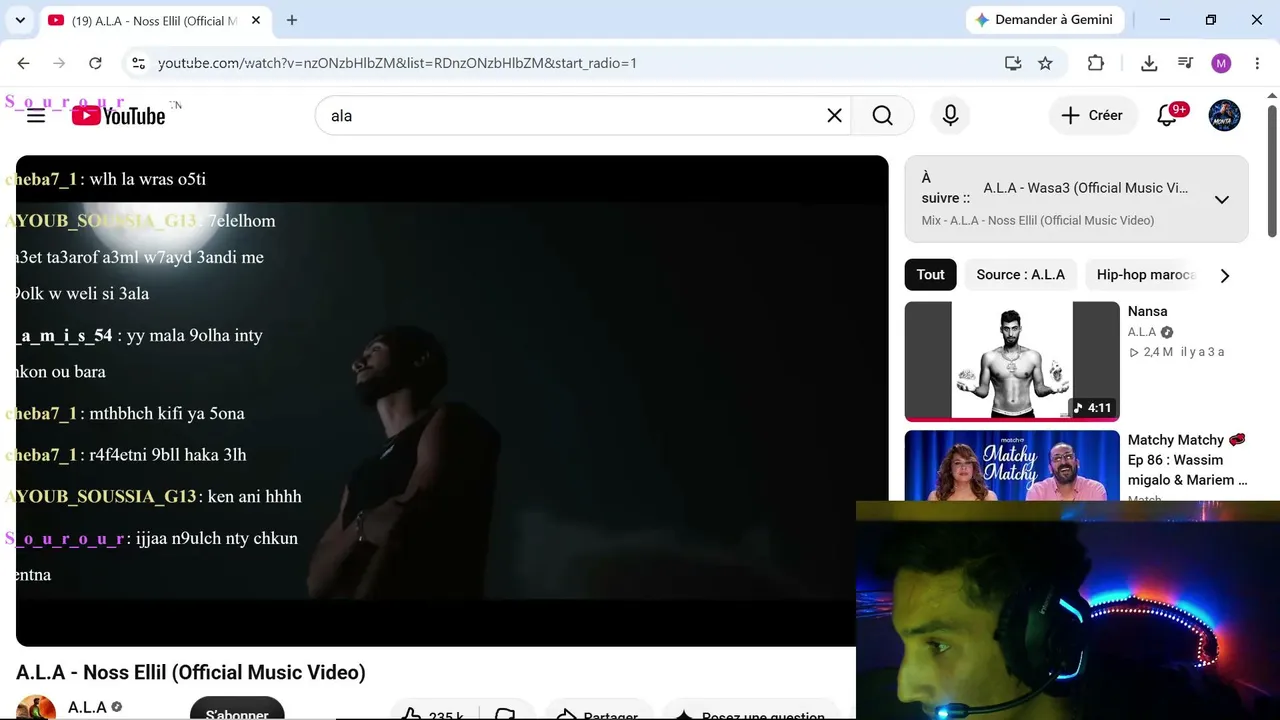Open the YouTube guide hamburger menu

click(36, 116)
